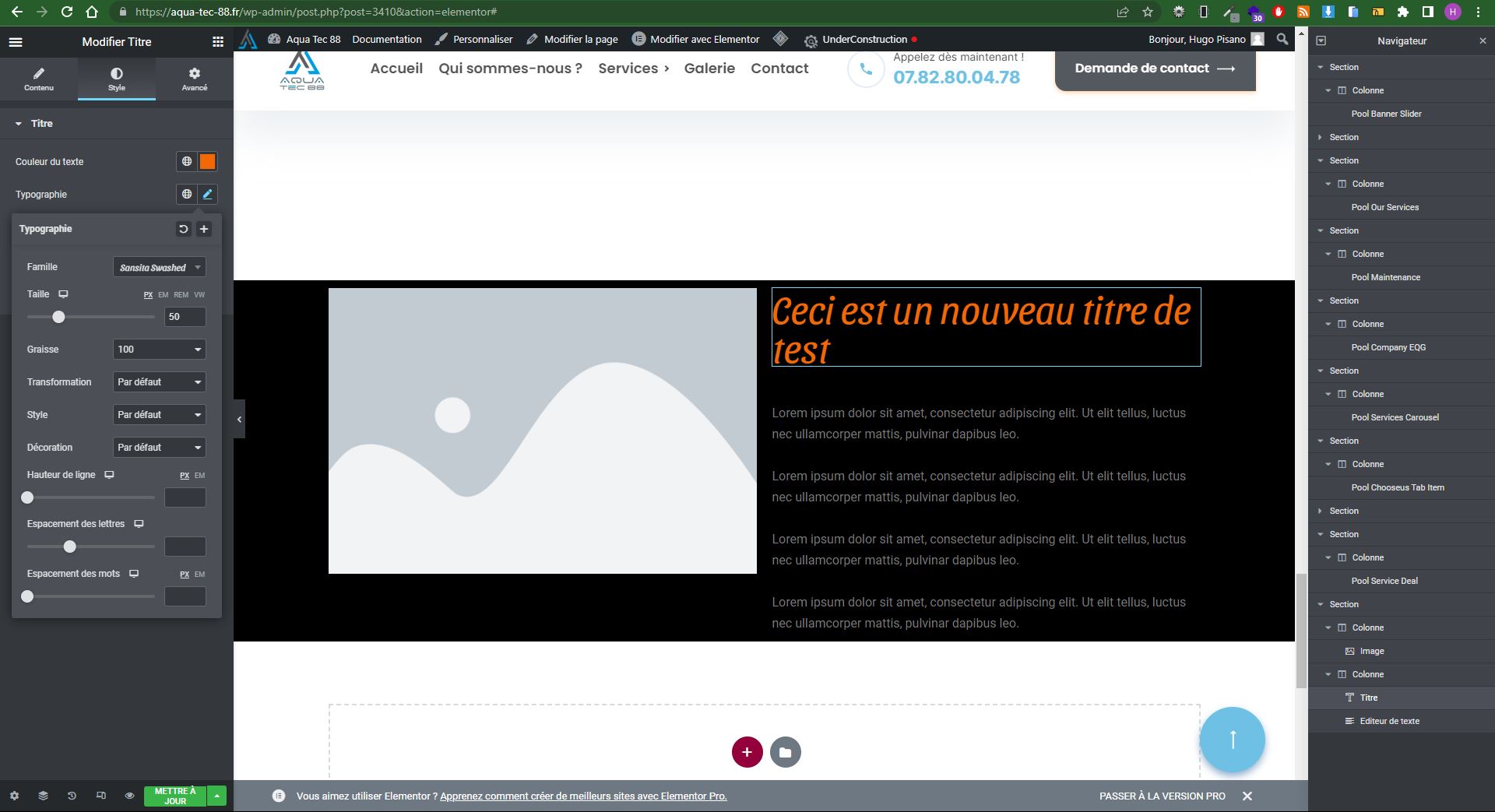1495x812 pixels.
Task: Open the template library folder button
Action: tap(785, 752)
